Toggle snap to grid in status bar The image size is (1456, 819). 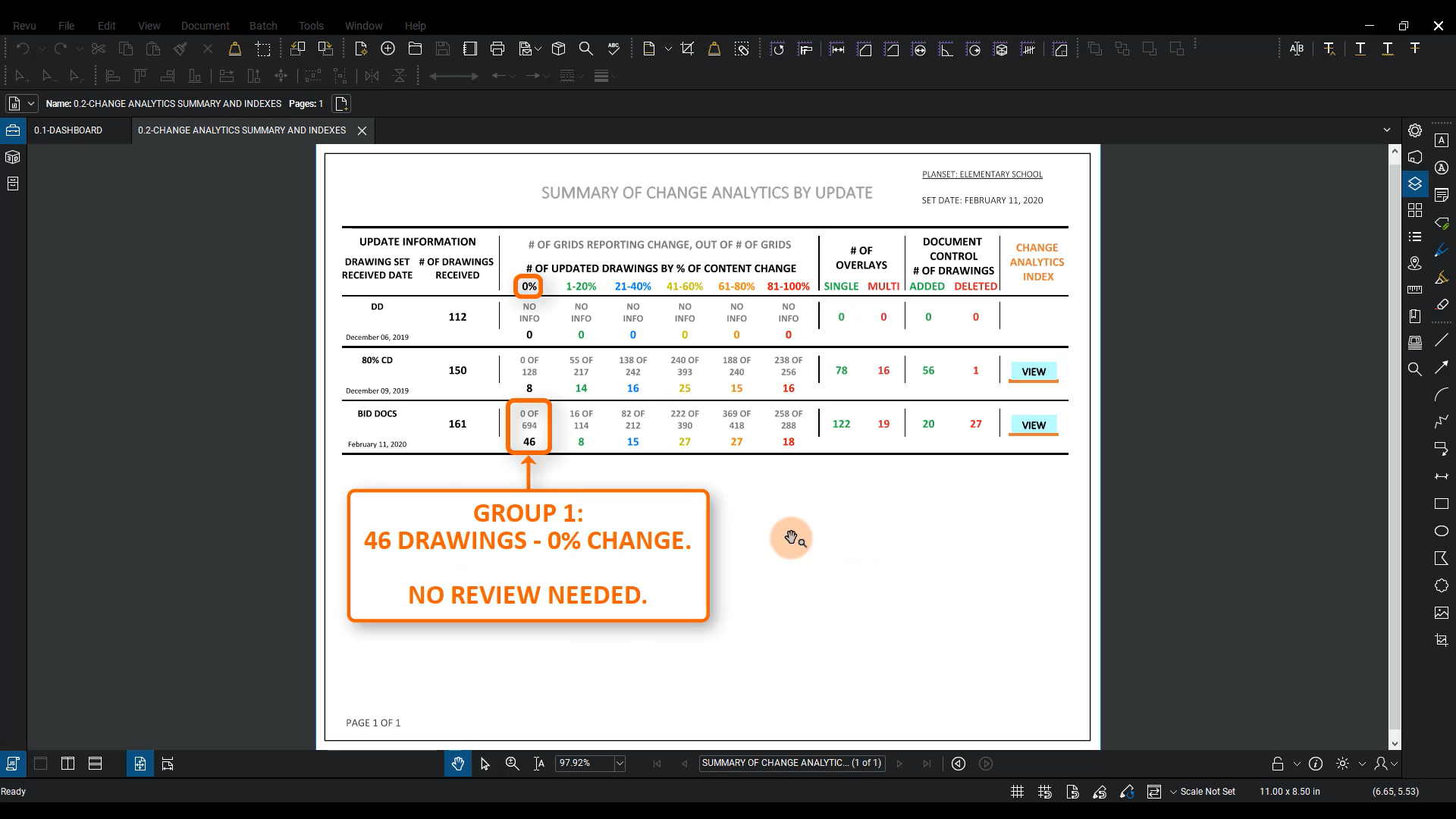1044,792
